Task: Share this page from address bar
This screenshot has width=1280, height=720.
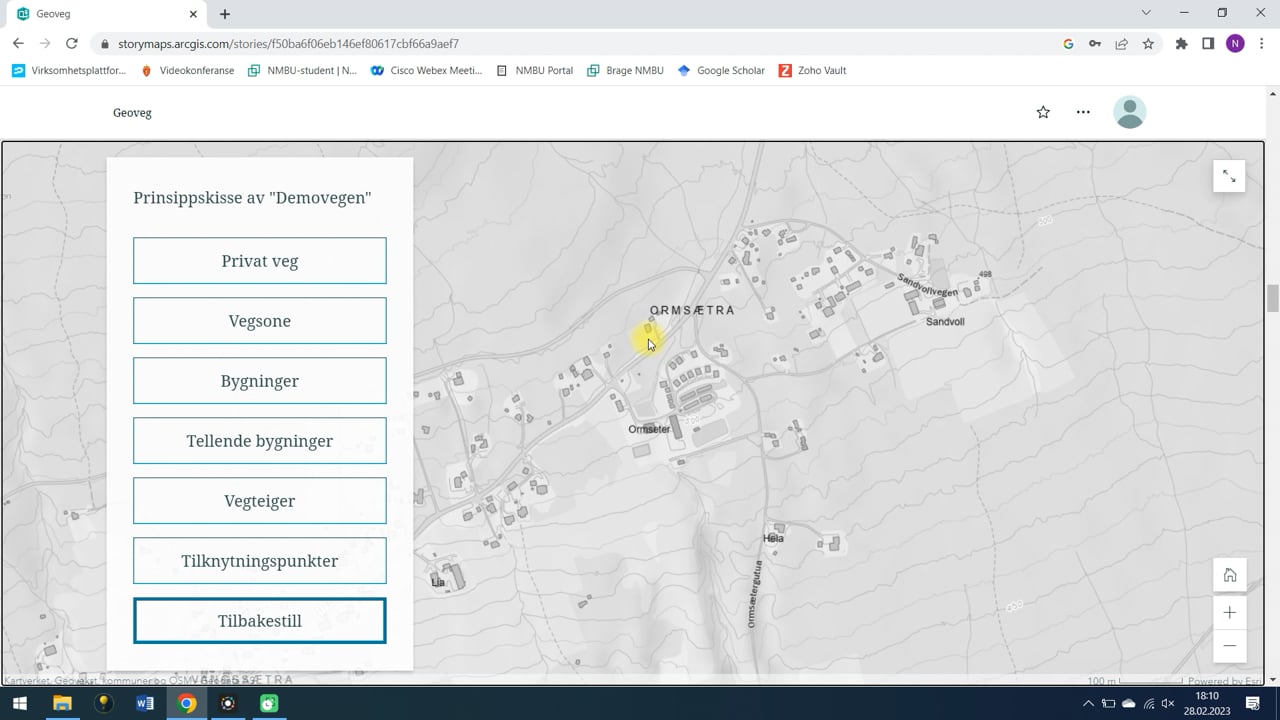Action: [x=1121, y=44]
